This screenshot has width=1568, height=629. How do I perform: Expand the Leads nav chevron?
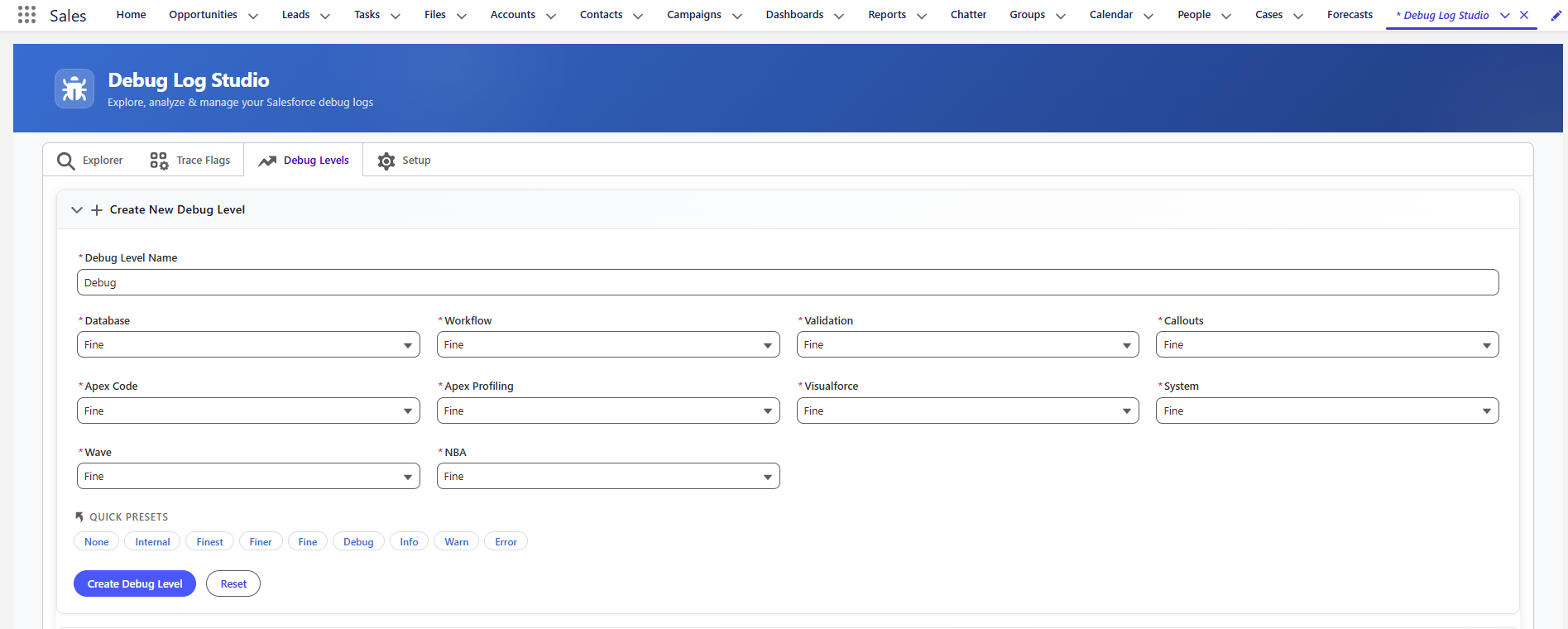tap(325, 16)
